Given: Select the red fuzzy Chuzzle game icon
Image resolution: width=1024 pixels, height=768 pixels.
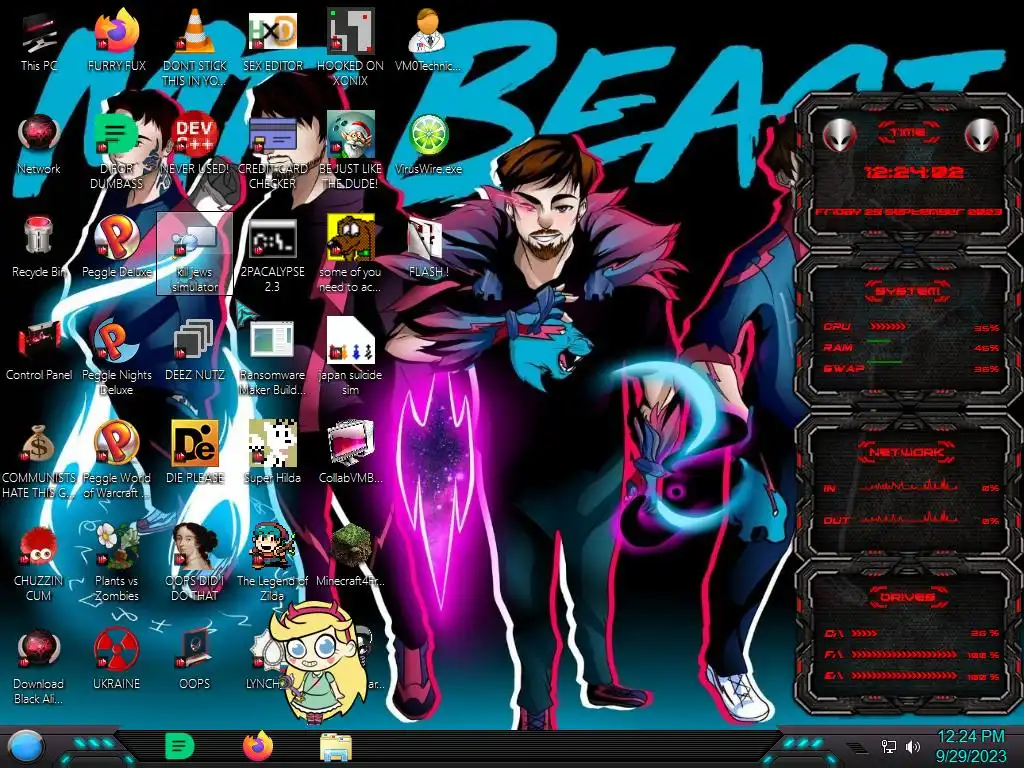Looking at the screenshot, I should click(x=38, y=563).
